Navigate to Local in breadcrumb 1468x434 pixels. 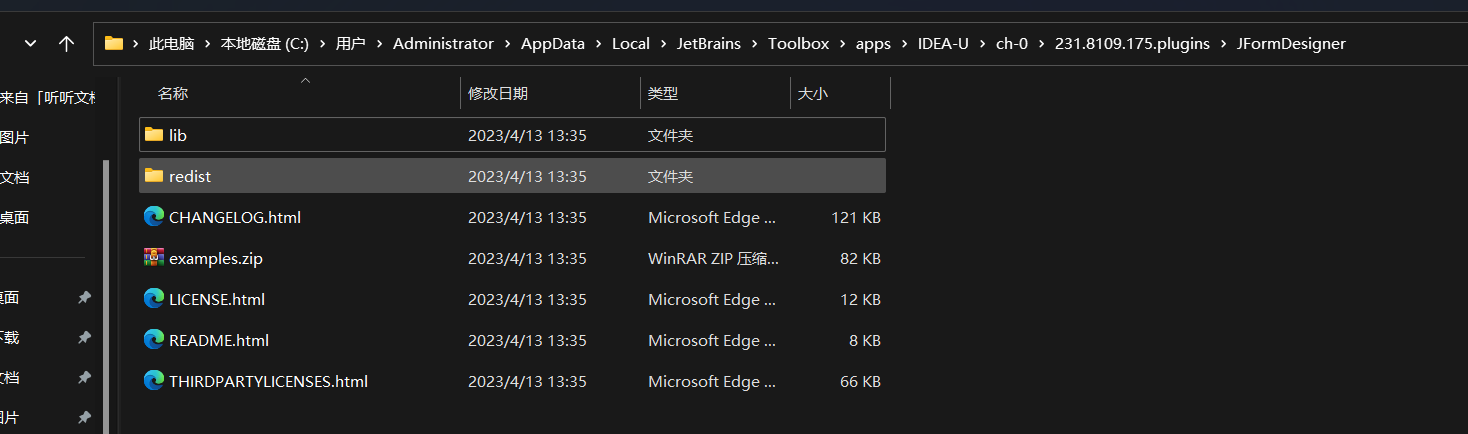(631, 44)
